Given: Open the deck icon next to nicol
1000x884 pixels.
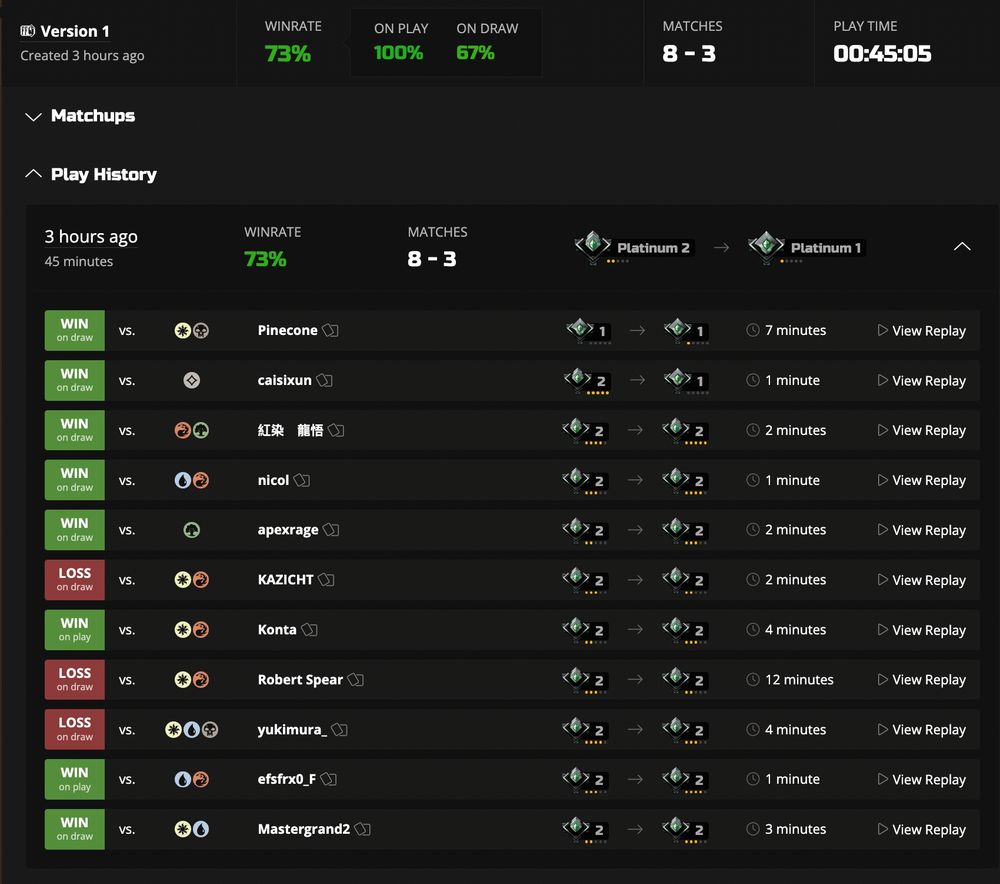Looking at the screenshot, I should (x=302, y=480).
